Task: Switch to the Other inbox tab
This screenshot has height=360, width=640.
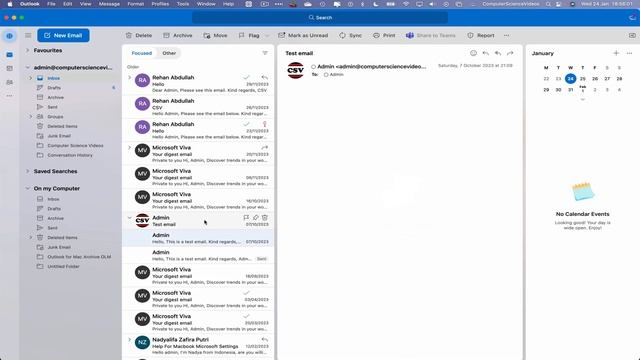Action: point(169,53)
